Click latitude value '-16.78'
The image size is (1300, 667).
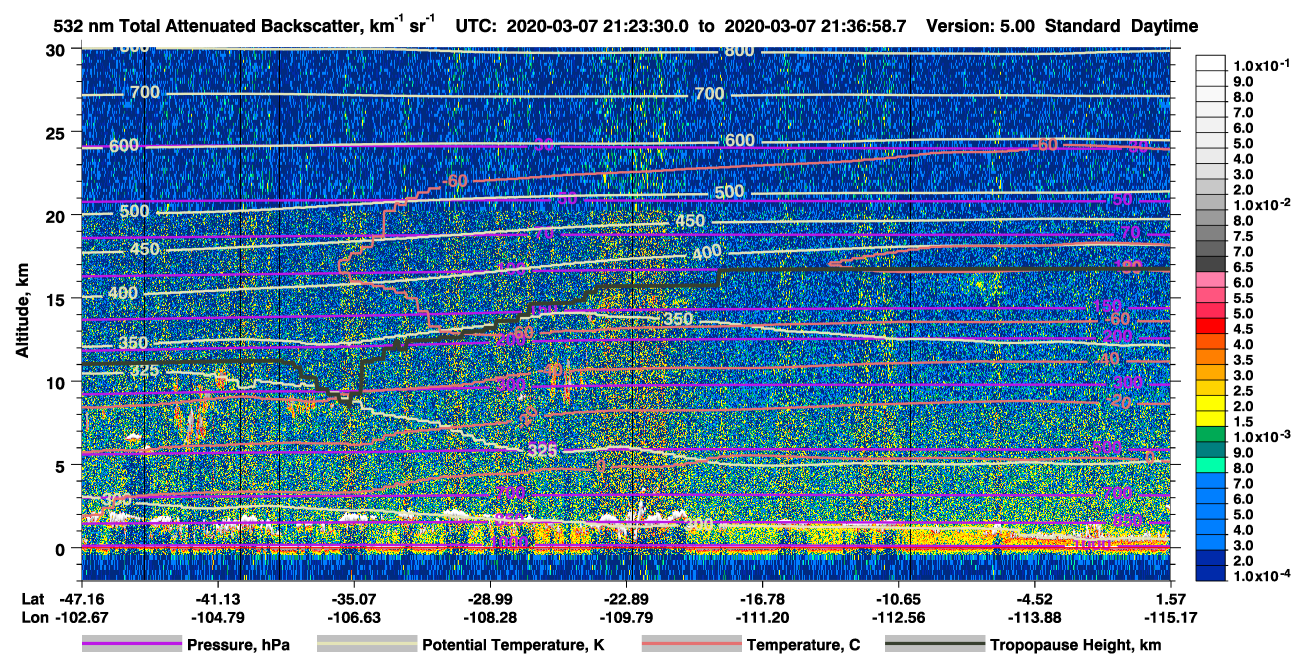click(x=762, y=598)
